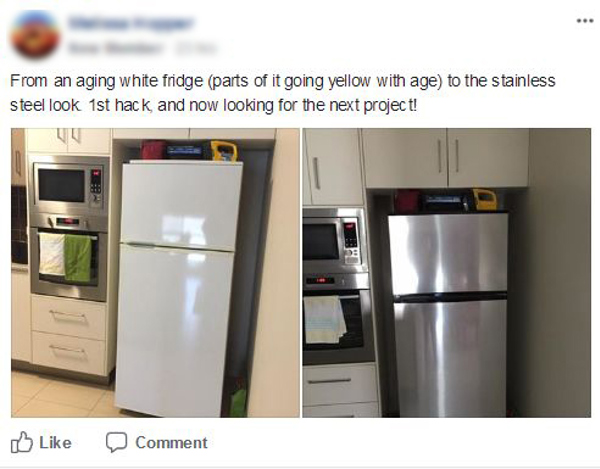Open the poster's blurred profile picture
The width and height of the screenshot is (600, 469).
pyautogui.click(x=35, y=34)
